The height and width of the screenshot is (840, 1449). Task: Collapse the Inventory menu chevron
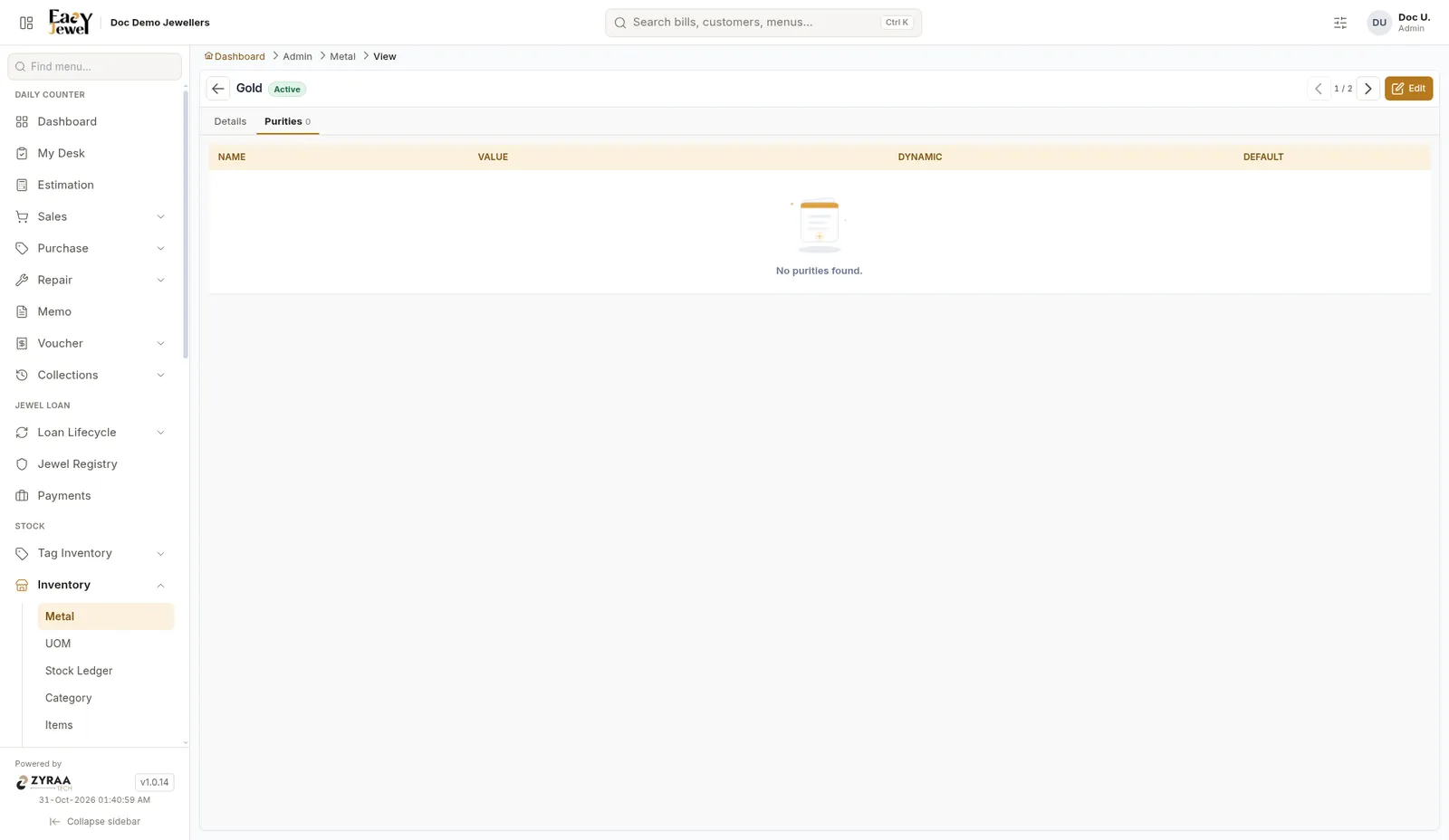pyautogui.click(x=160, y=585)
